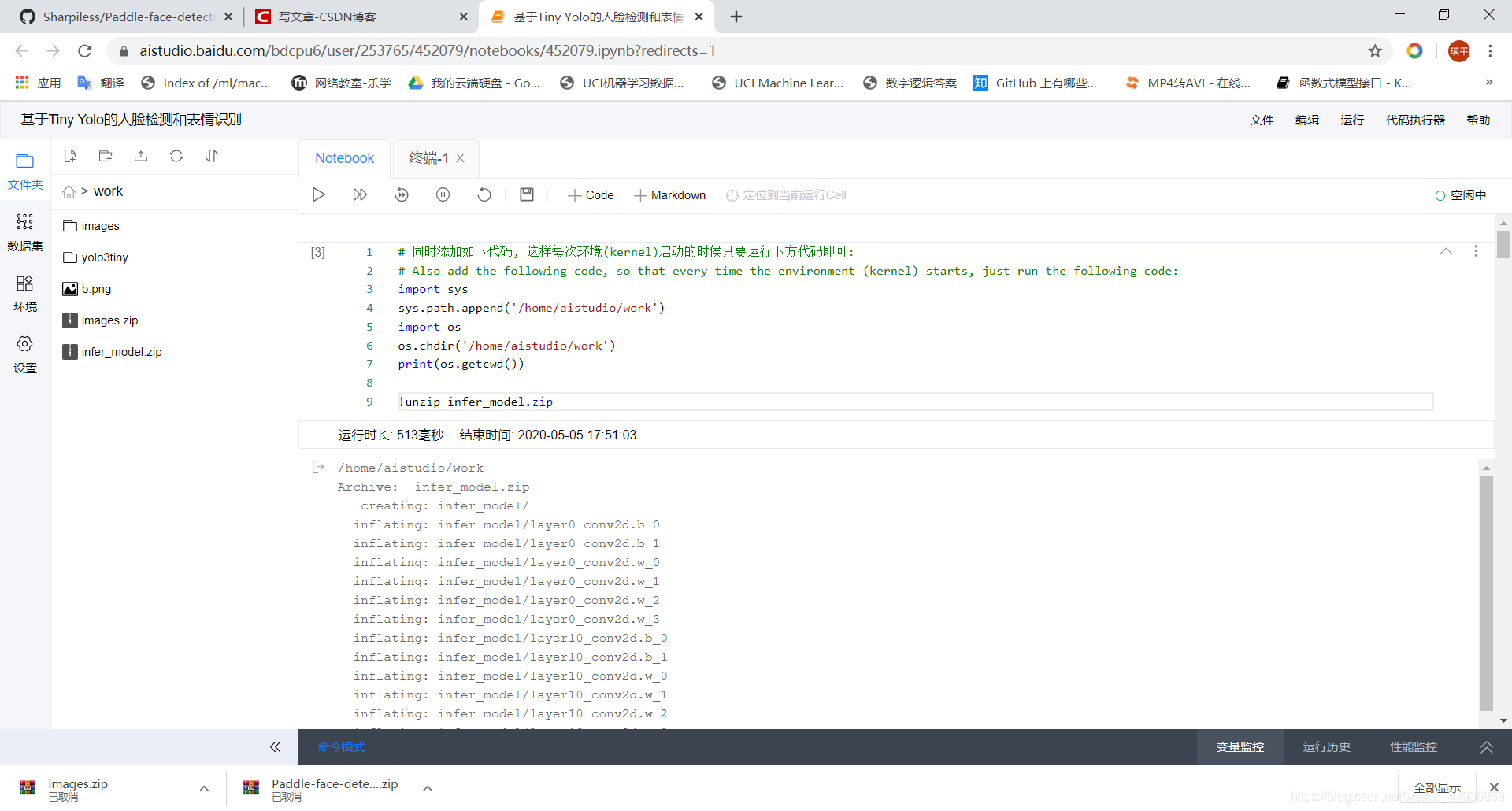1512x811 pixels.
Task: Close the downloads bar
Action: coord(1494,787)
